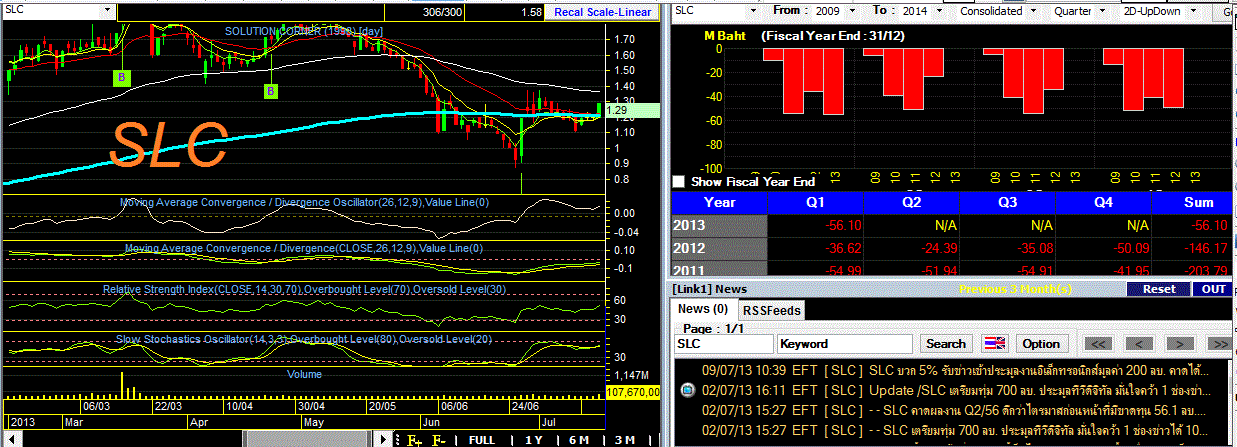Viewport: 1237px width, 447px height.
Task: Open the SLC Q2/56 forecast news item
Action: pos(955,411)
